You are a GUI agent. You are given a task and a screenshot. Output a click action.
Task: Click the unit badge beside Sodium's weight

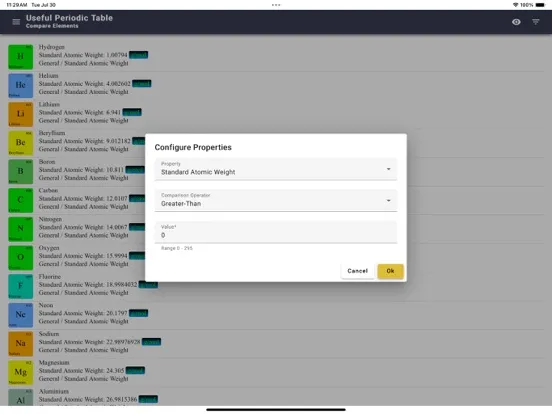[151, 342]
